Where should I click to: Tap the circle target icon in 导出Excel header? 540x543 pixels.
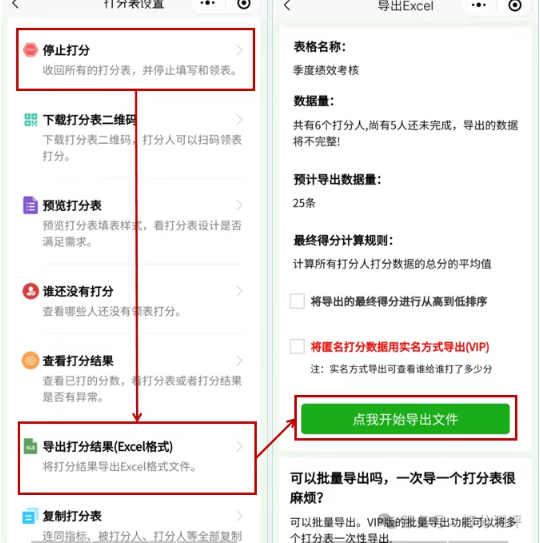(515, 5)
